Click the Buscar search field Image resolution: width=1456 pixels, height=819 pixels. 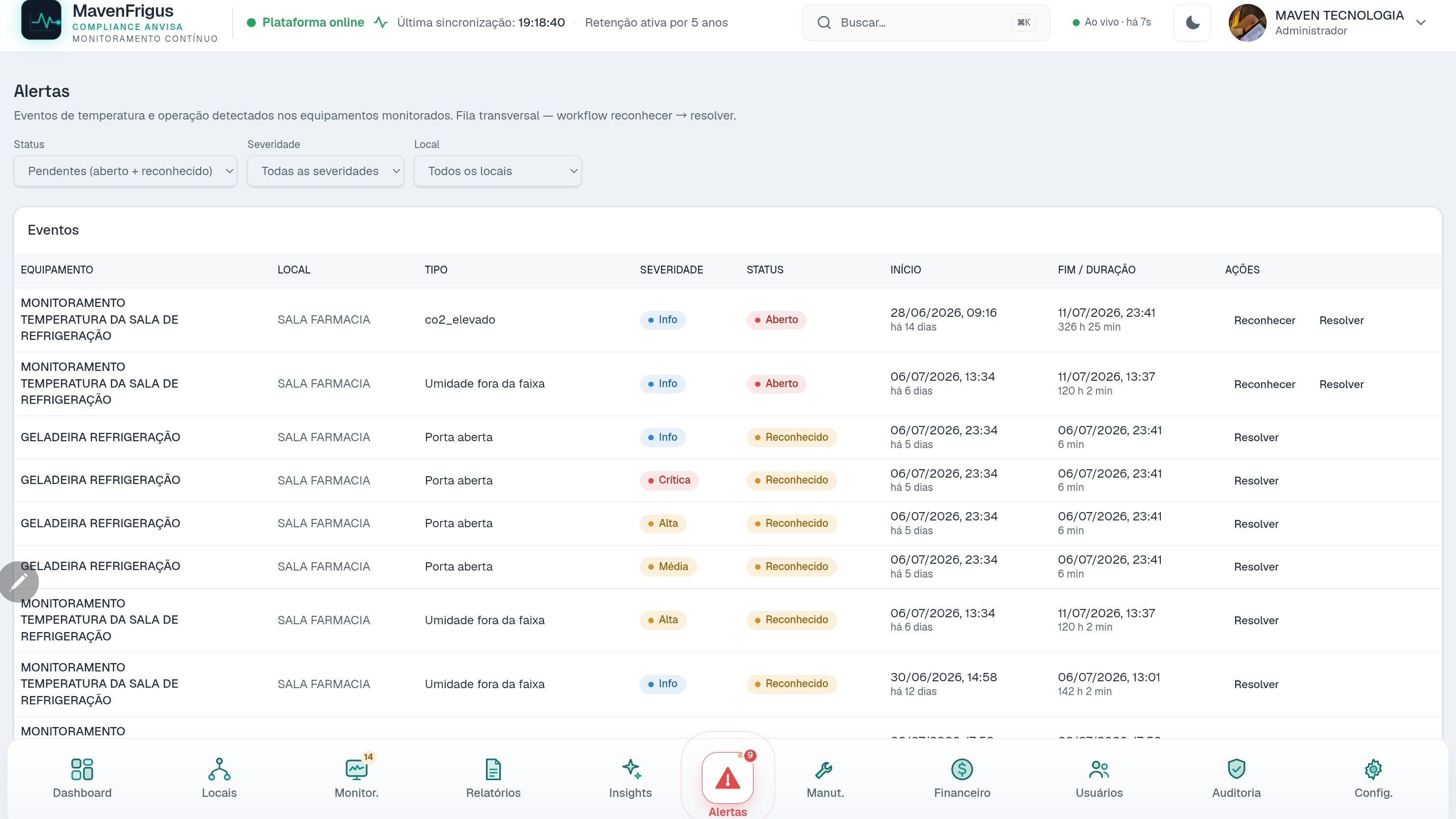click(x=926, y=23)
